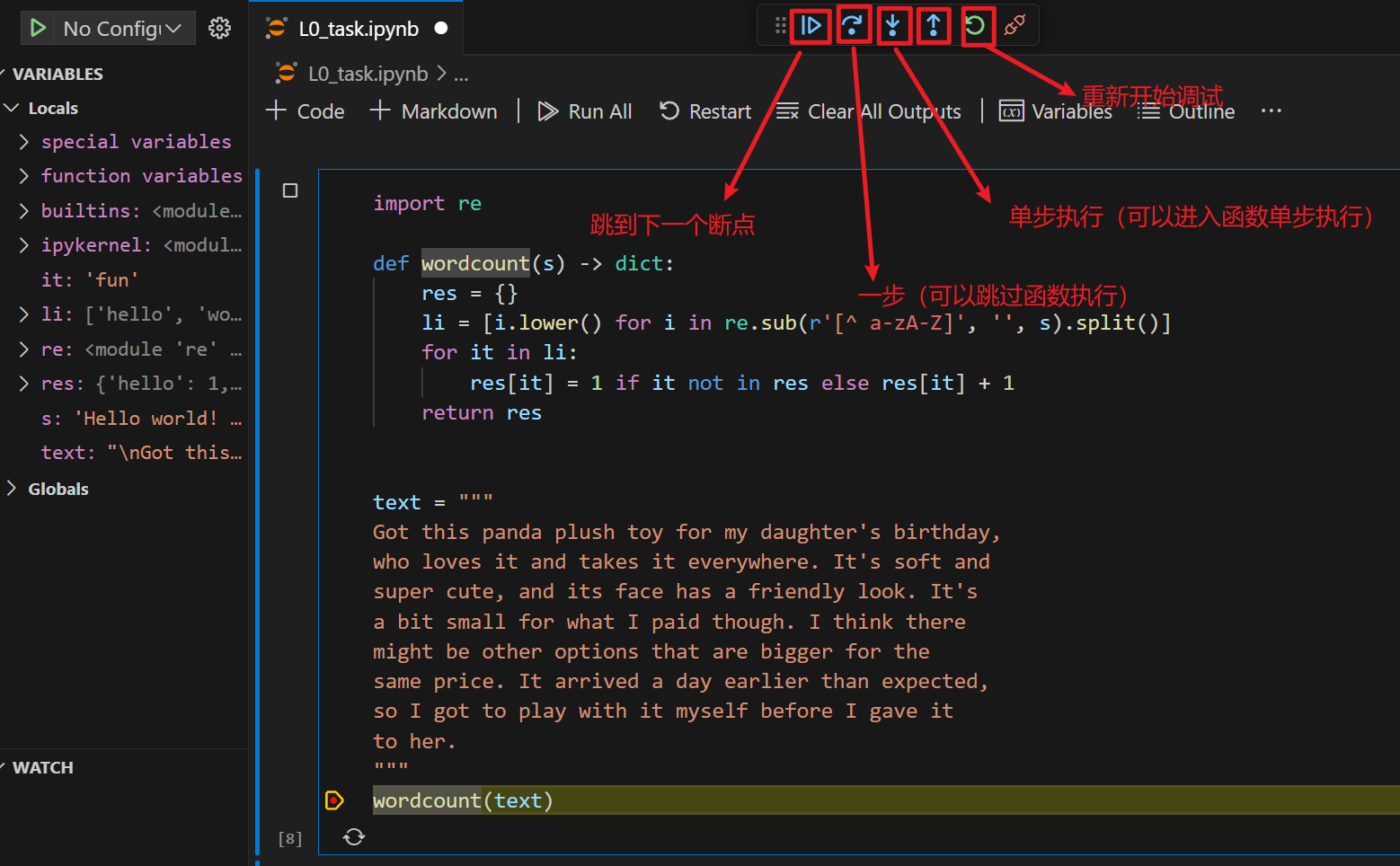Click the line ending with to her.
Screen dimensions: 1400x866
point(414,741)
